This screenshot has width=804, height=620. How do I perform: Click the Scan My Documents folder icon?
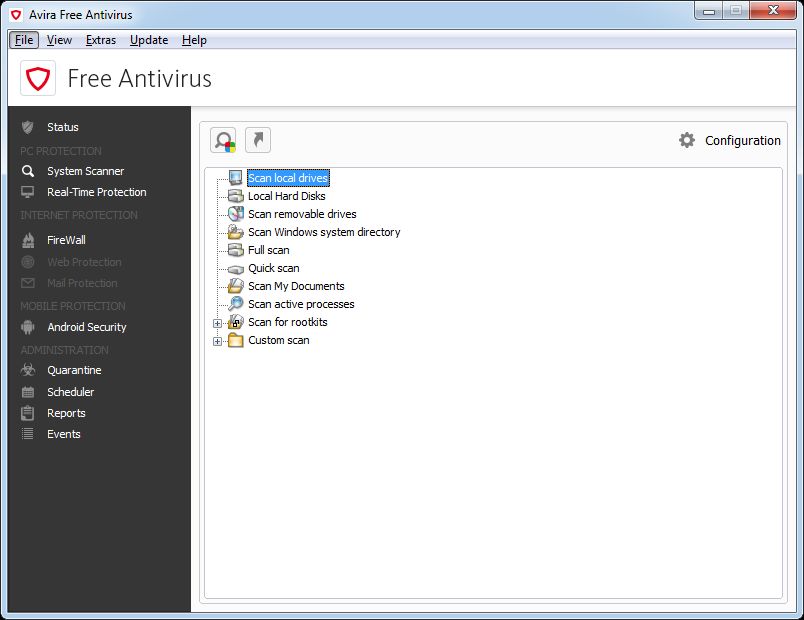click(x=235, y=286)
